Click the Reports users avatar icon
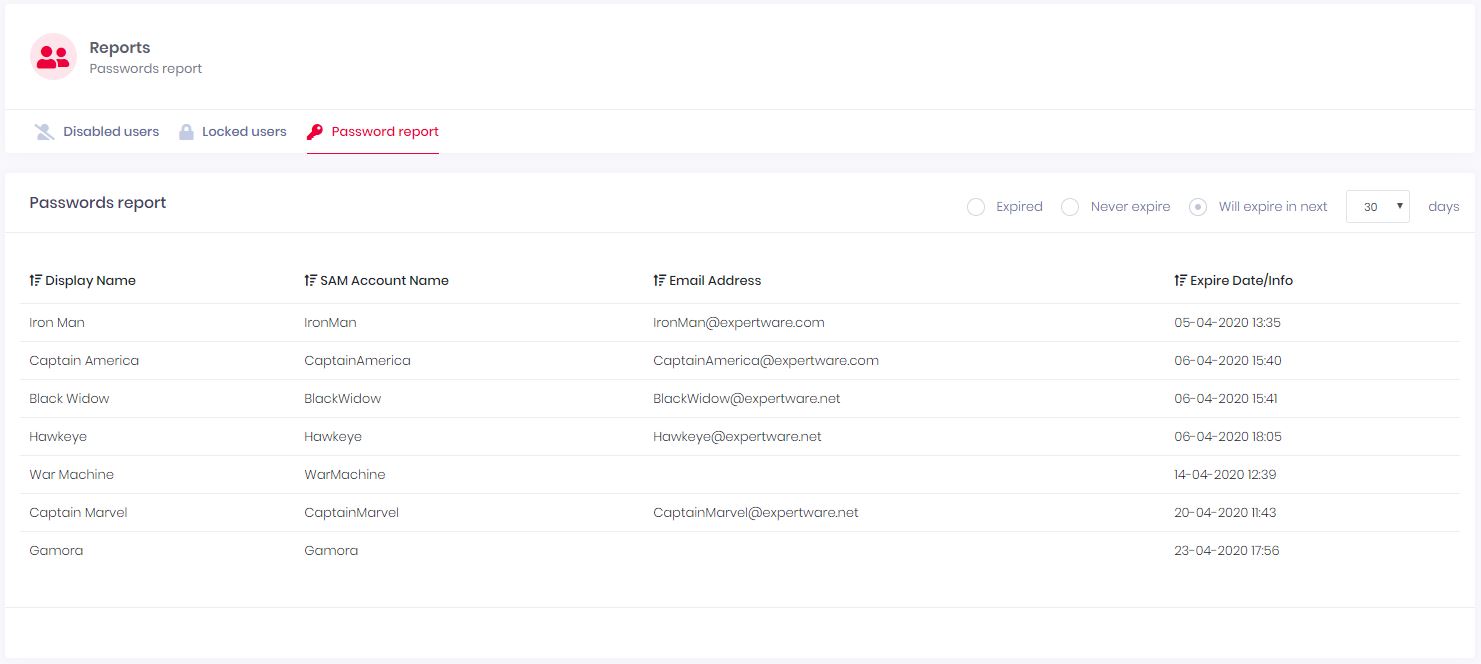 (53, 57)
